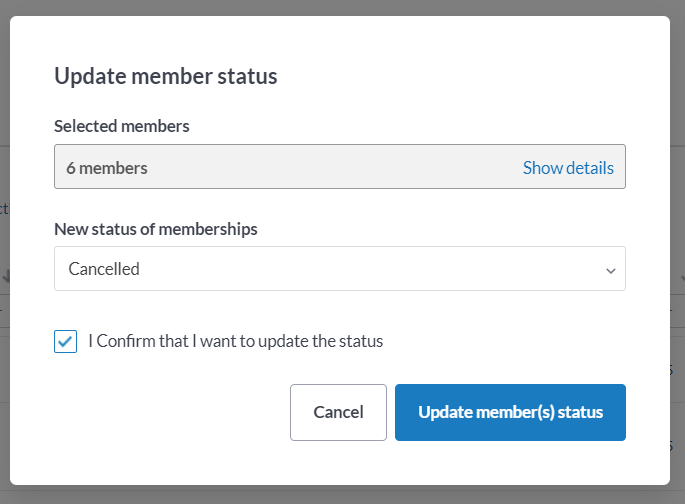Image resolution: width=685 pixels, height=504 pixels.
Task: Confirm with Update member(s) status button
Action: (510, 412)
